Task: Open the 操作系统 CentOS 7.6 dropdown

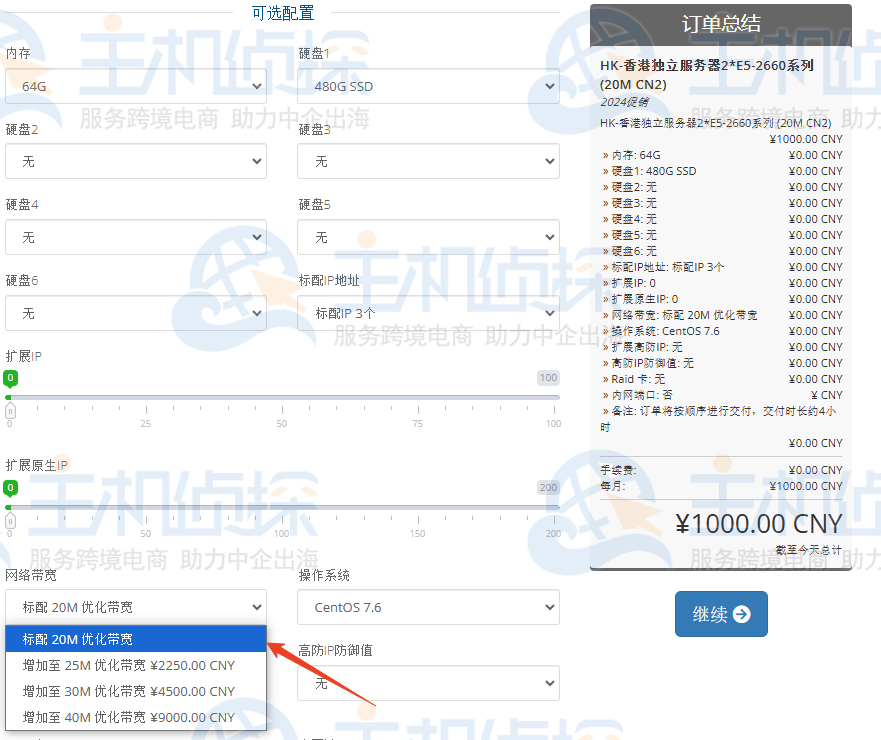Action: 428,607
